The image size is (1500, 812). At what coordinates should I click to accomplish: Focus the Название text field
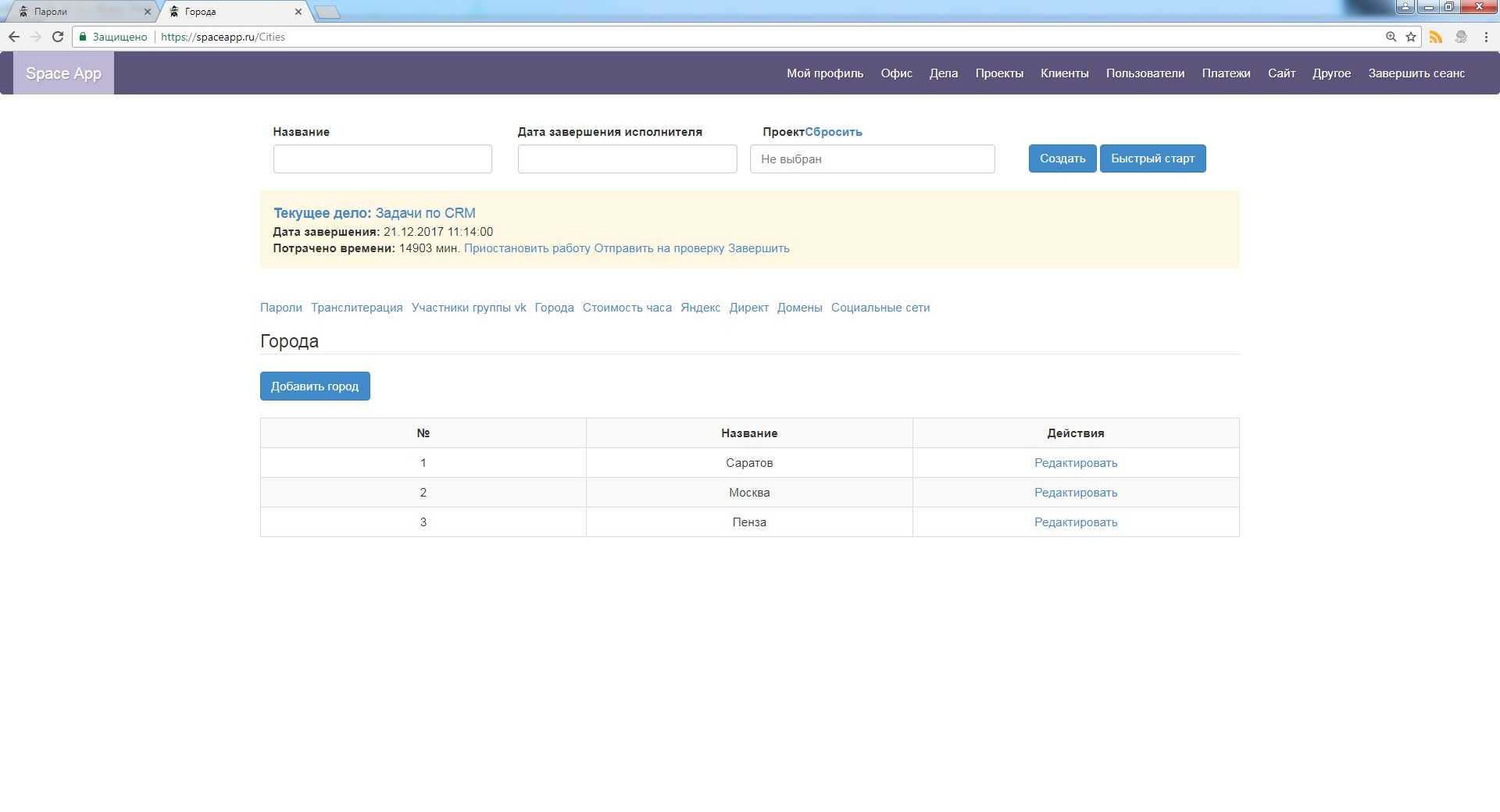coord(382,159)
